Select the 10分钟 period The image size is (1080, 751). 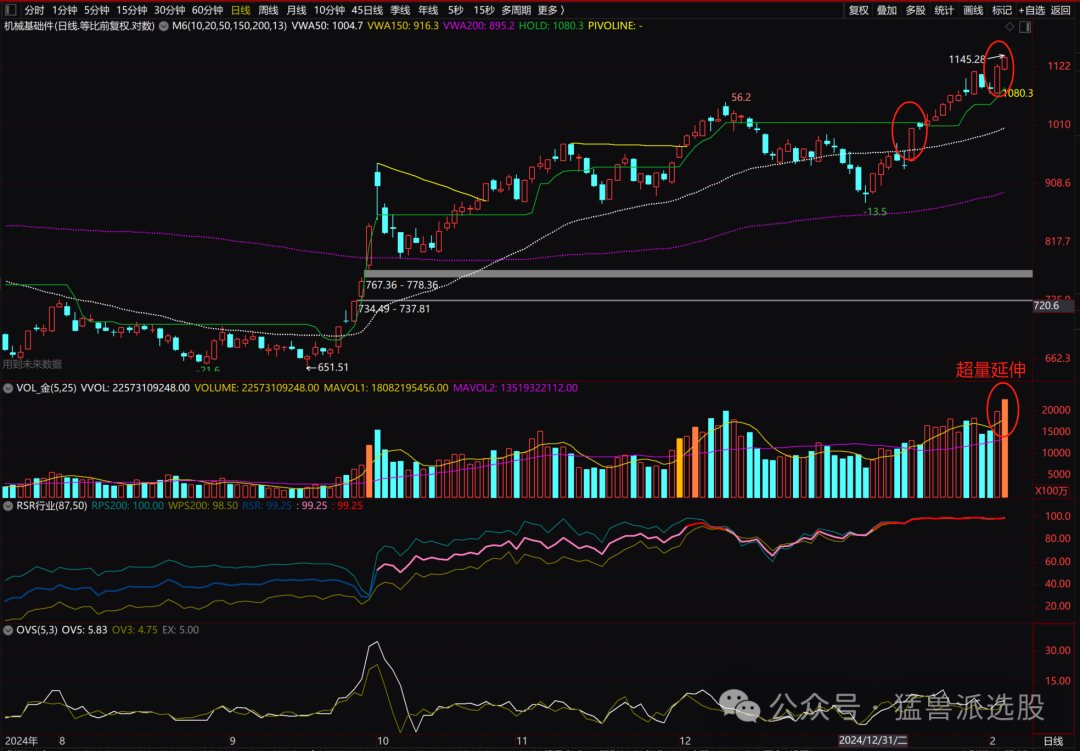(x=329, y=10)
